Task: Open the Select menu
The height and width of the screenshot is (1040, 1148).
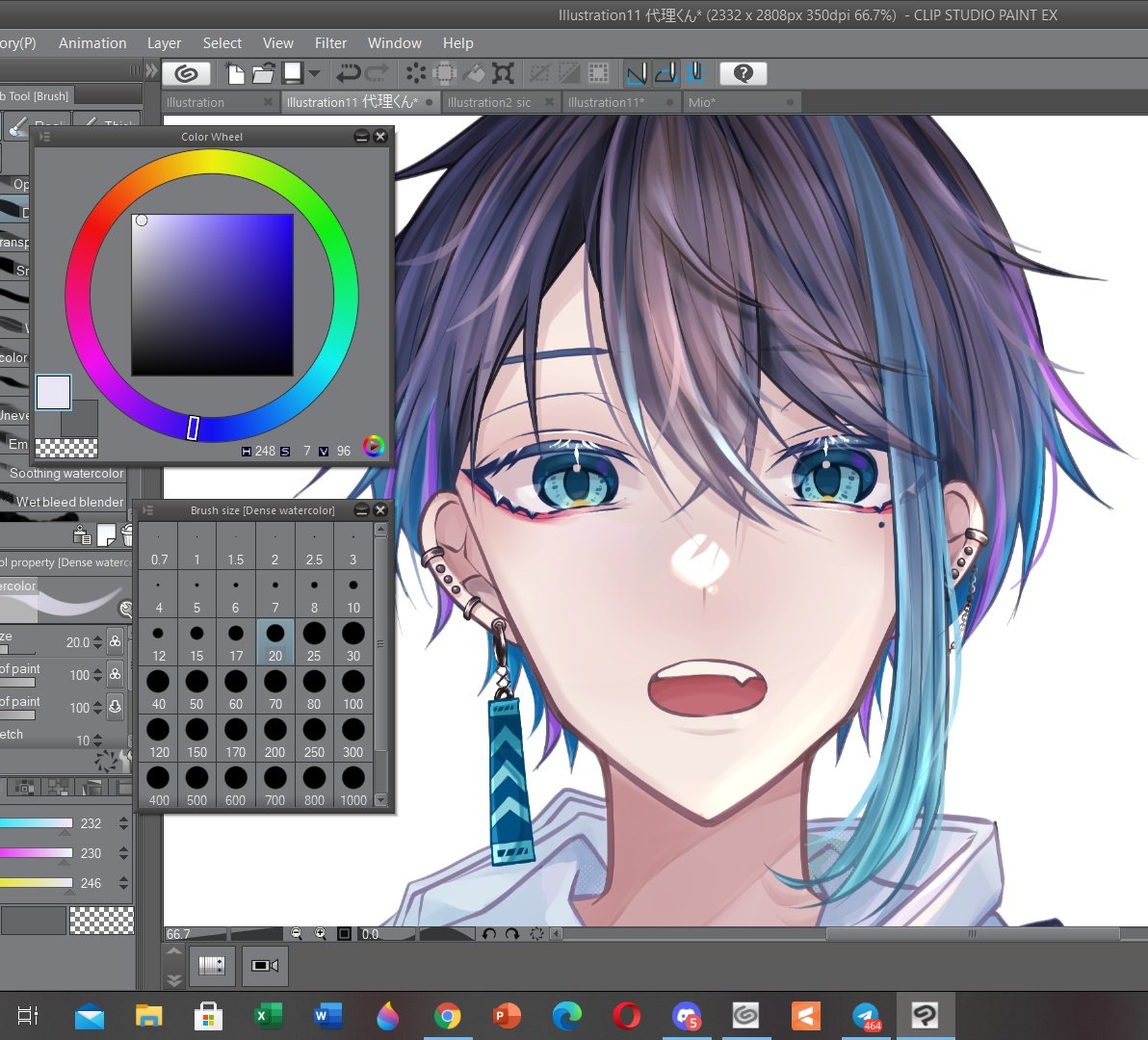Action: coord(222,43)
